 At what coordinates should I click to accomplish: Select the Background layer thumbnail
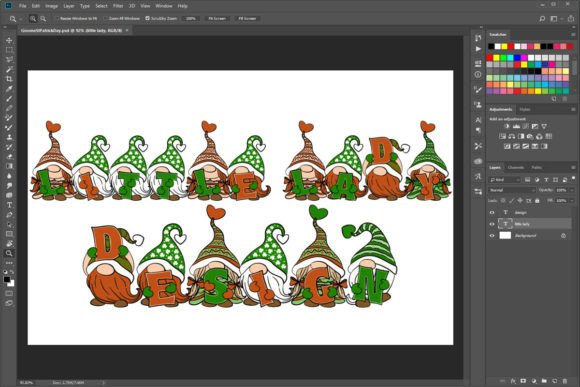505,235
